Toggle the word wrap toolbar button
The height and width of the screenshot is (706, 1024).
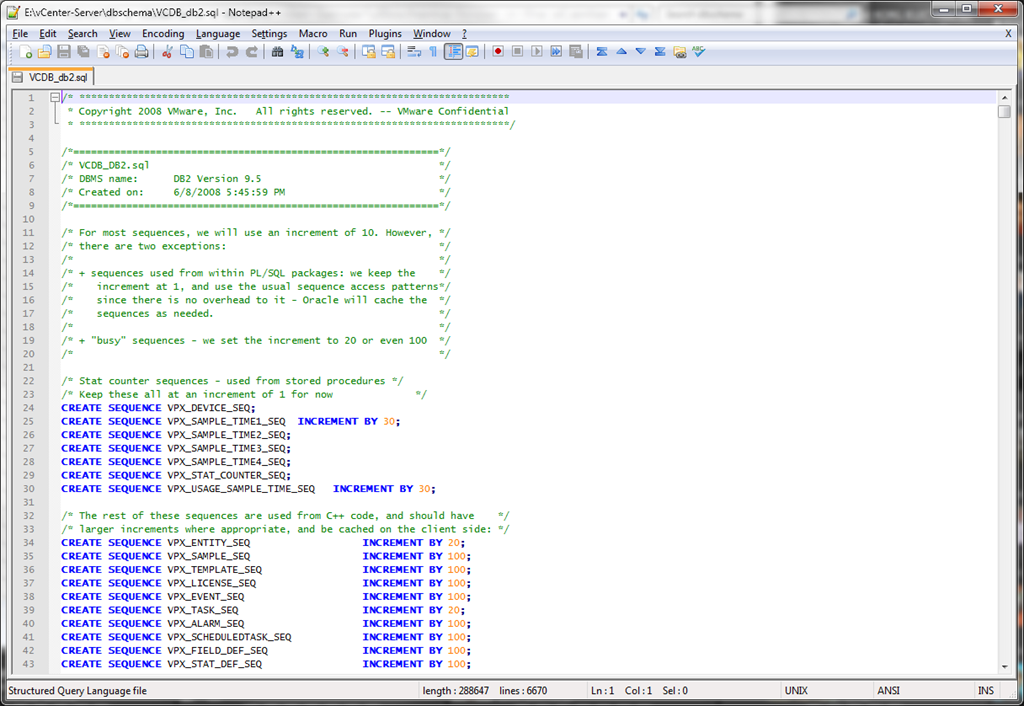414,52
